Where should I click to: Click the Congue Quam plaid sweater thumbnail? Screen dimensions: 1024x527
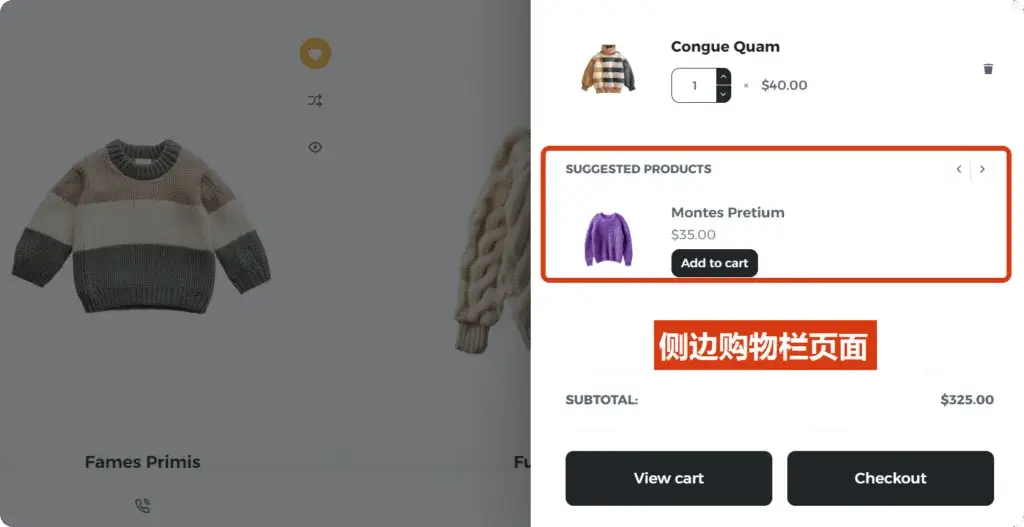608,69
